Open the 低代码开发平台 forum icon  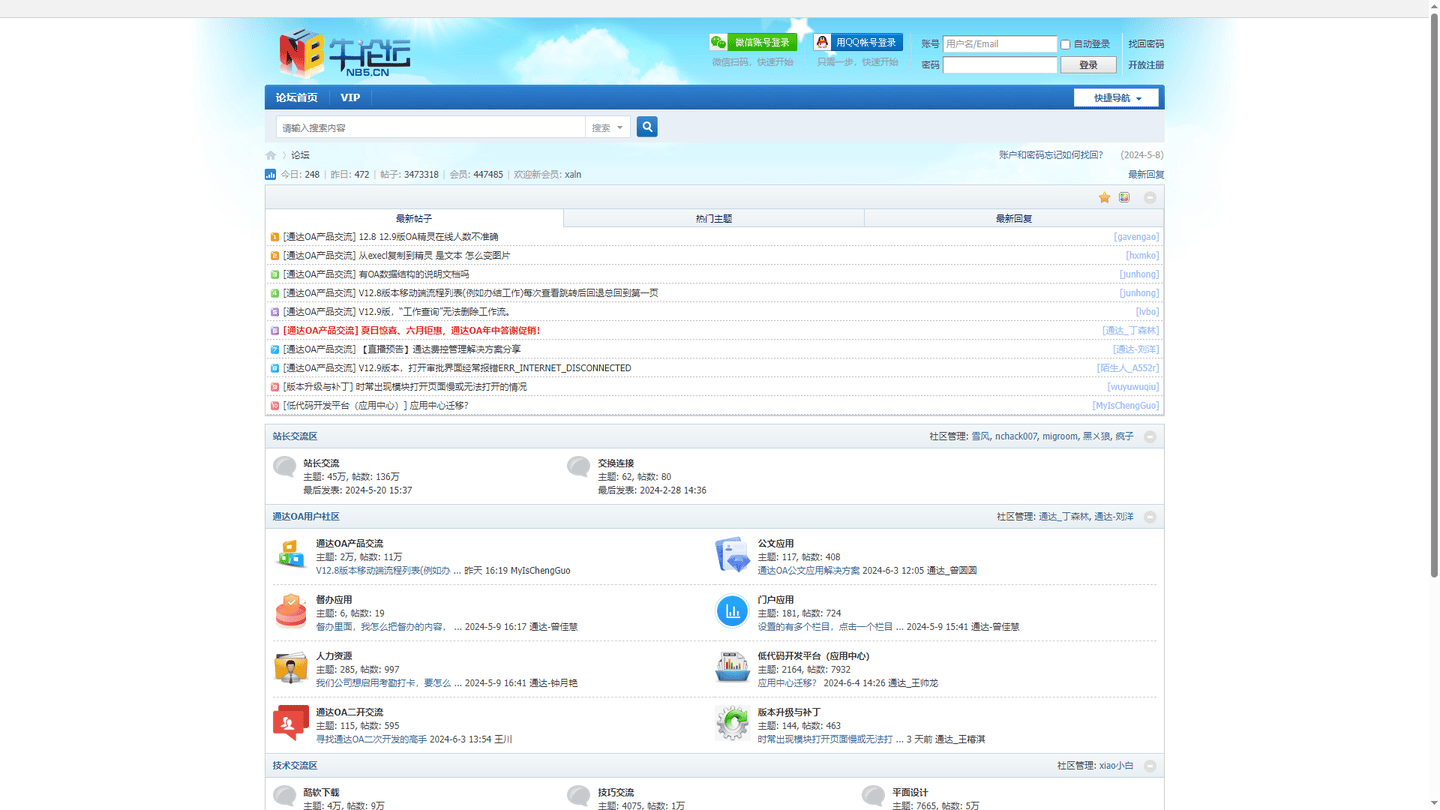[x=733, y=667]
